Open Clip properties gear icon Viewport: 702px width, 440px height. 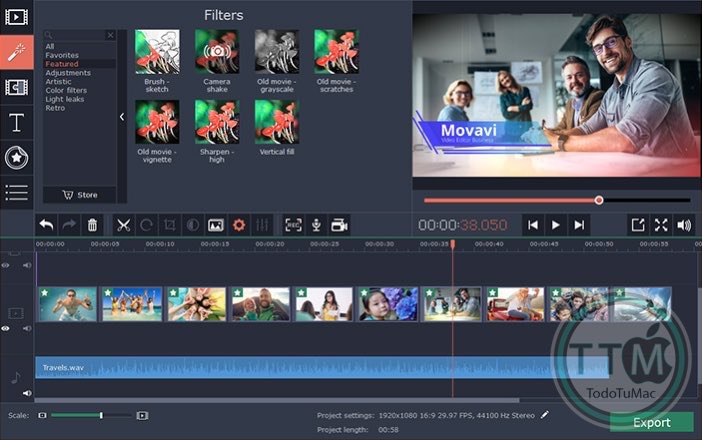point(239,225)
